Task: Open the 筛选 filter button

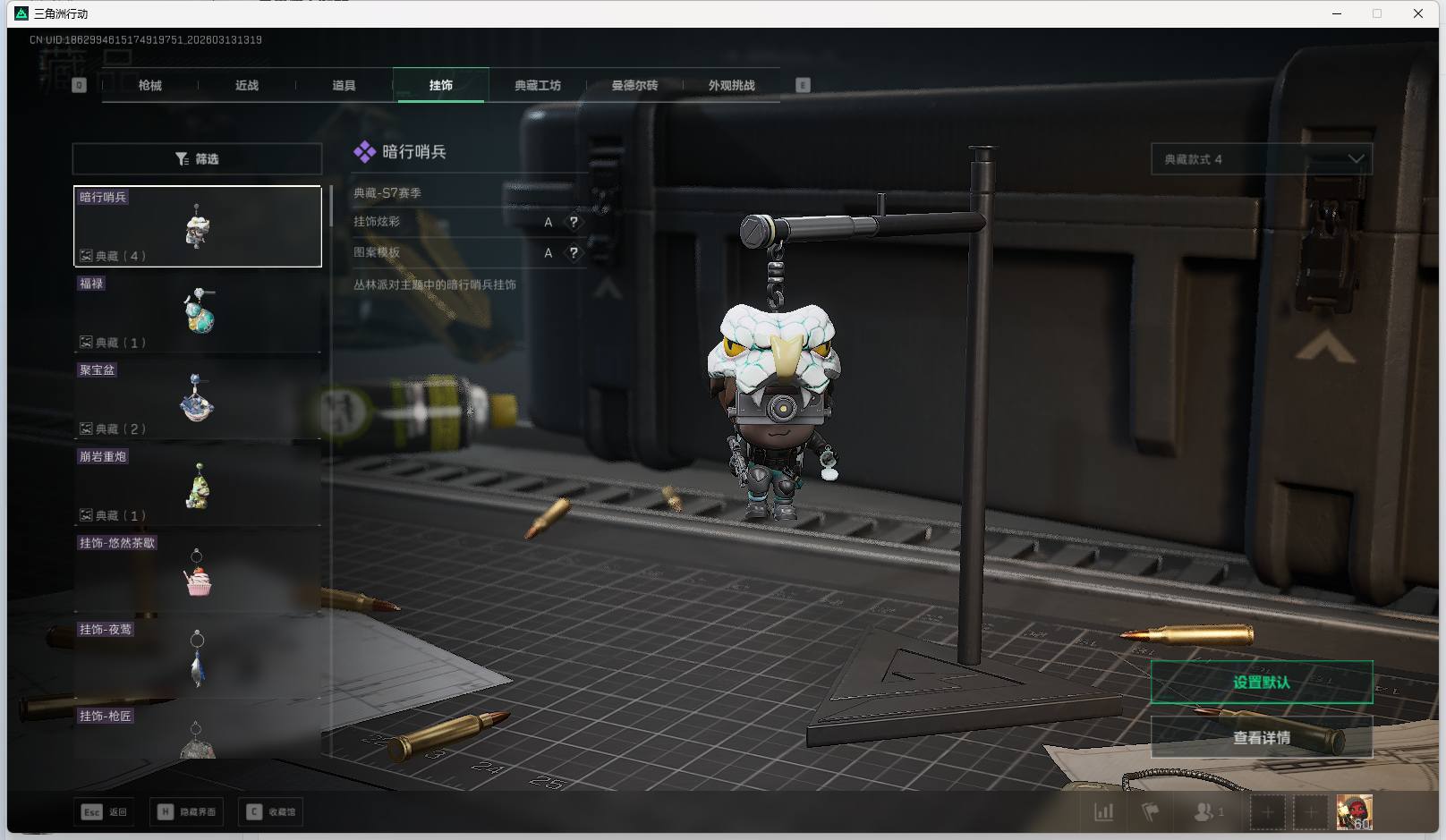Action: (197, 158)
